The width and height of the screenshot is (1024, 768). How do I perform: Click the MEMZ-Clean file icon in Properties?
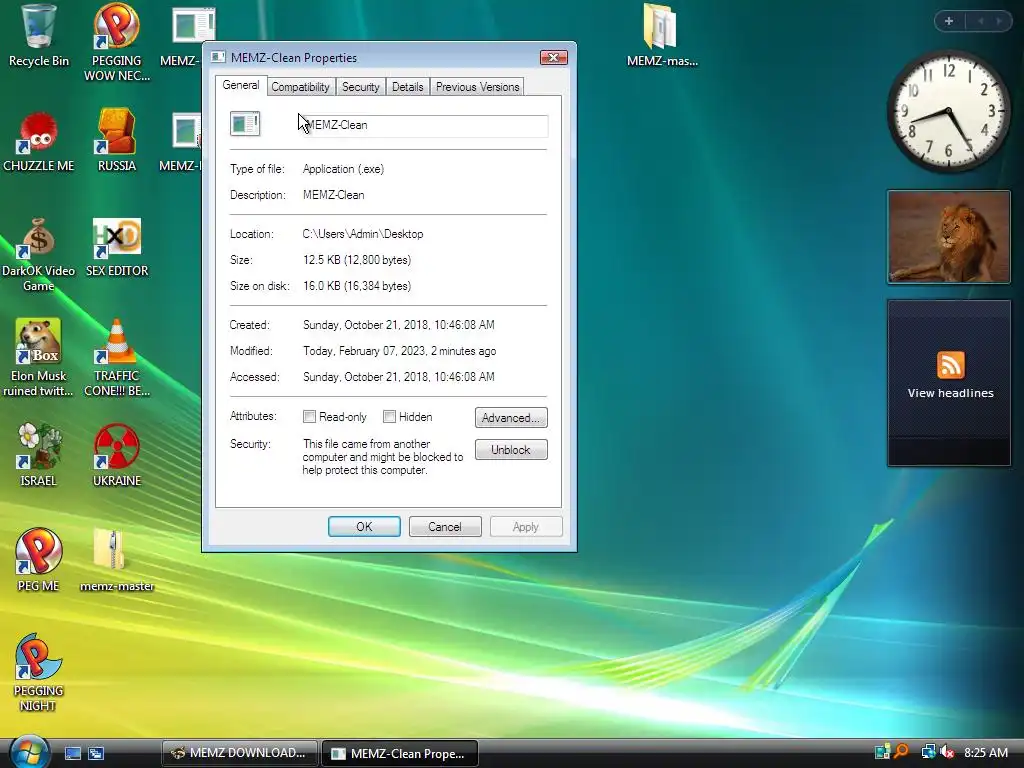point(245,123)
